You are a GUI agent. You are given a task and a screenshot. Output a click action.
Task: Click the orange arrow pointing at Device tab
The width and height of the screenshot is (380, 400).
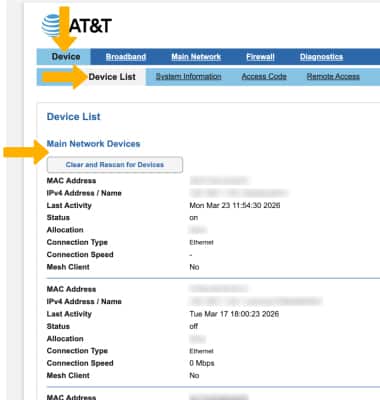tap(64, 29)
